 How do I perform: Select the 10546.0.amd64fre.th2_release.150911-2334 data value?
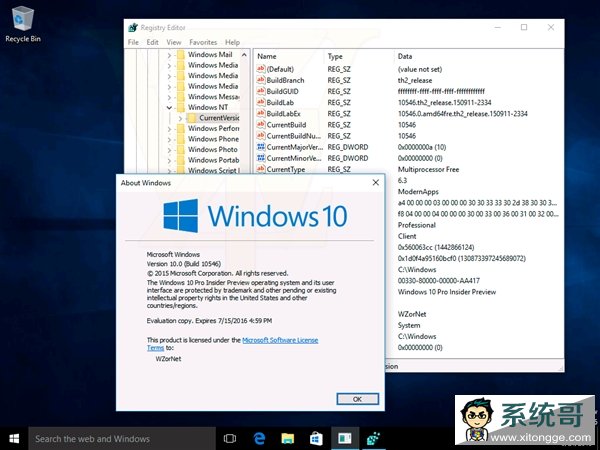[x=463, y=114]
